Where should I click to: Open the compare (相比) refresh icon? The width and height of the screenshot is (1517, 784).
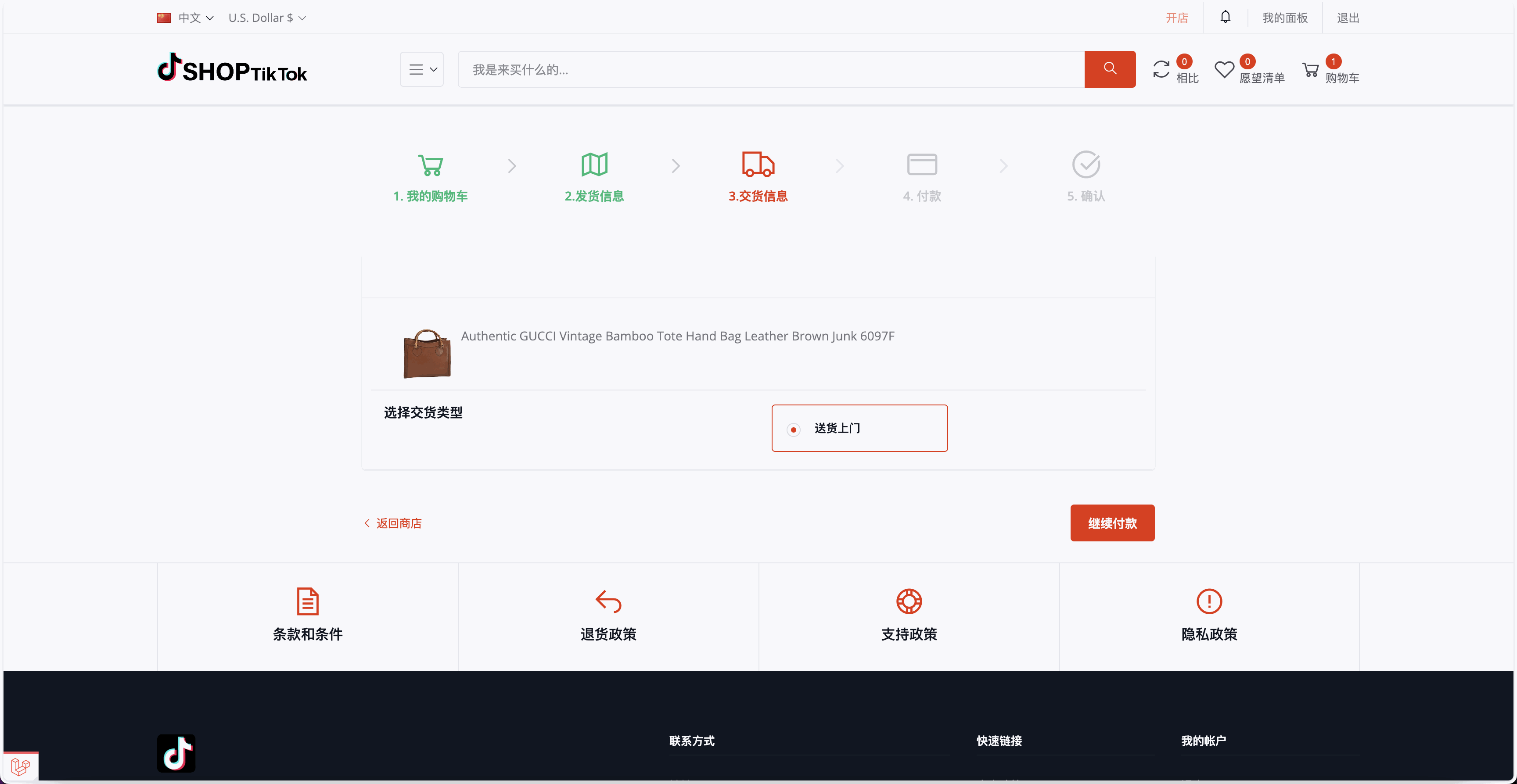point(1161,69)
